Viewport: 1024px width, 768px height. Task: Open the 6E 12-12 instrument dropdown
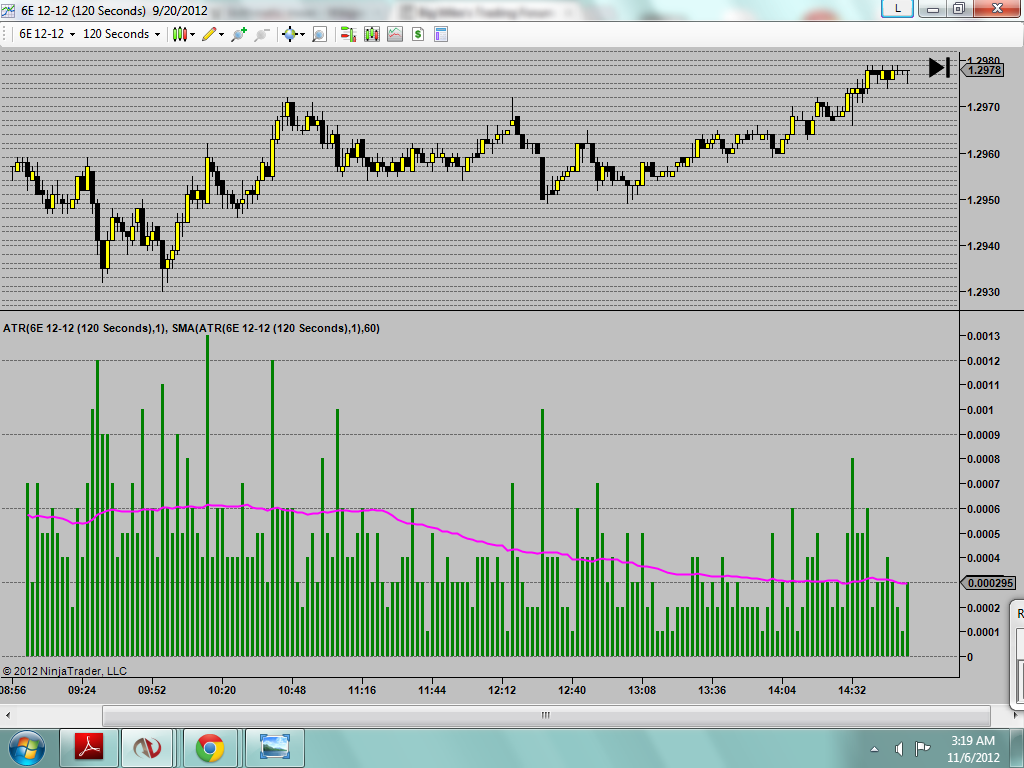point(46,34)
